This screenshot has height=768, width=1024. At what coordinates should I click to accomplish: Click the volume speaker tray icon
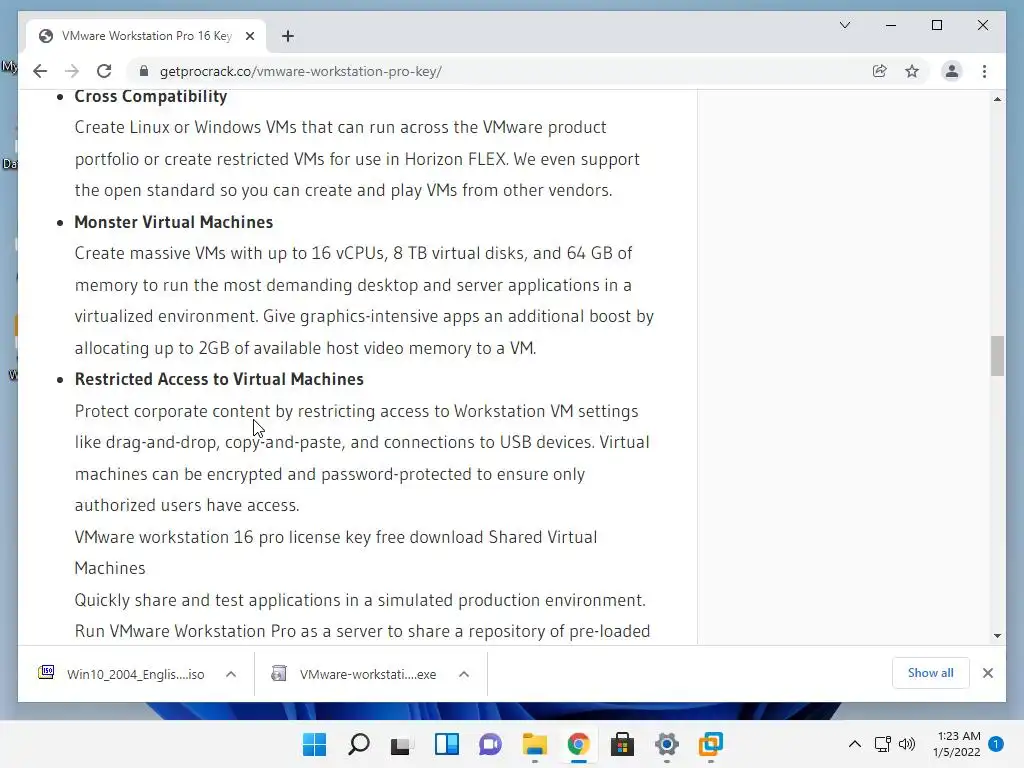pyautogui.click(x=906, y=744)
